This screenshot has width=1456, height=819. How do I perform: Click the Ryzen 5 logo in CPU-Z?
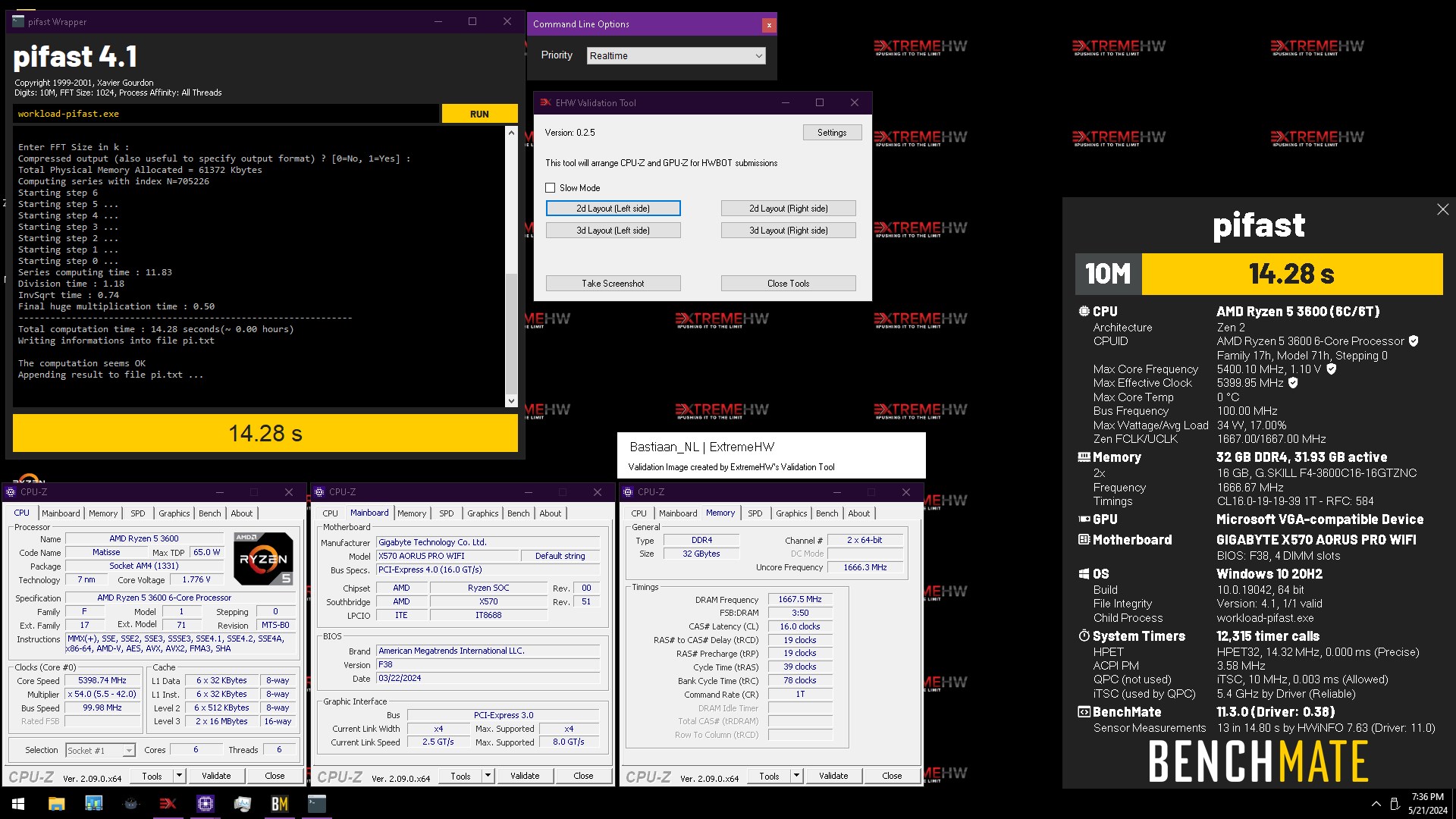[x=263, y=559]
